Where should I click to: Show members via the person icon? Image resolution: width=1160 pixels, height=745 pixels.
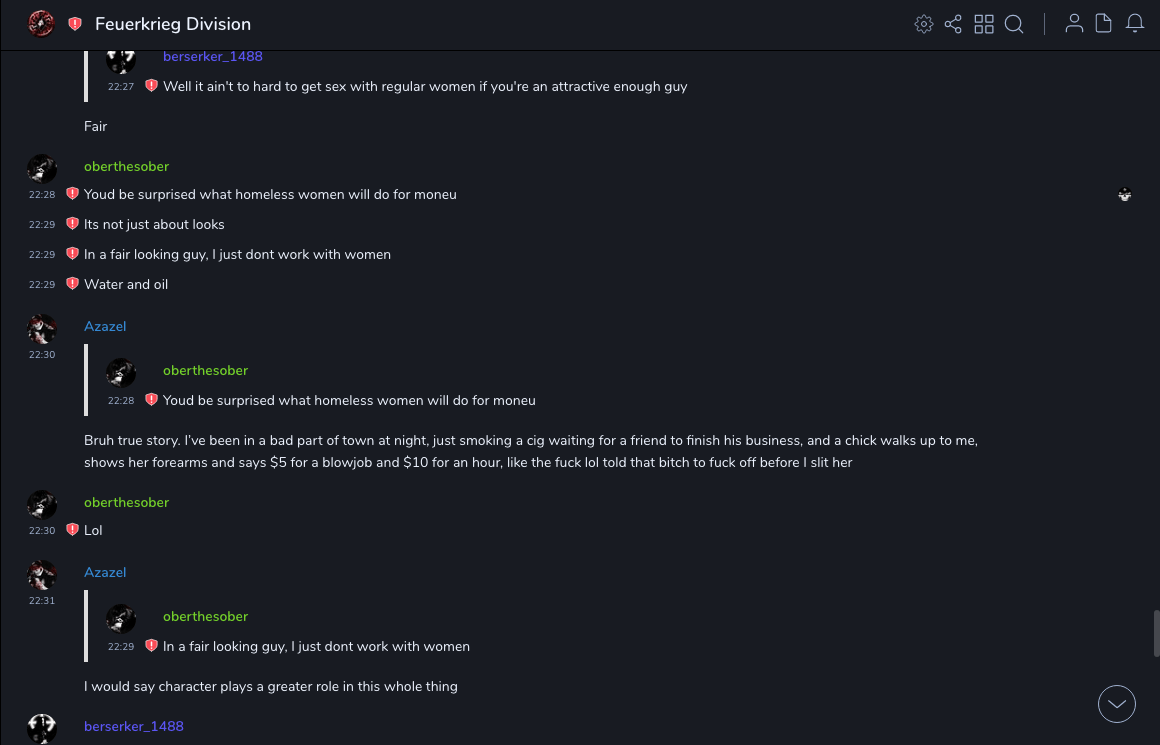point(1074,24)
